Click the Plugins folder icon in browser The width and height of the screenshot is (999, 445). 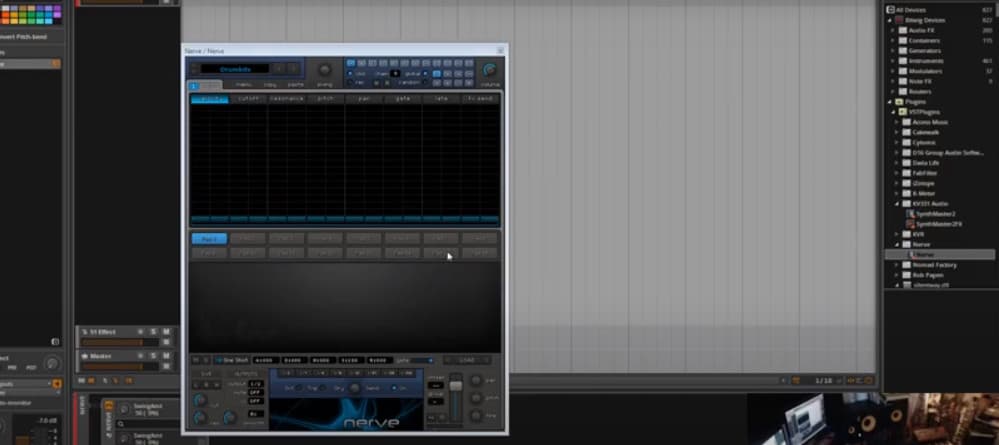899,101
